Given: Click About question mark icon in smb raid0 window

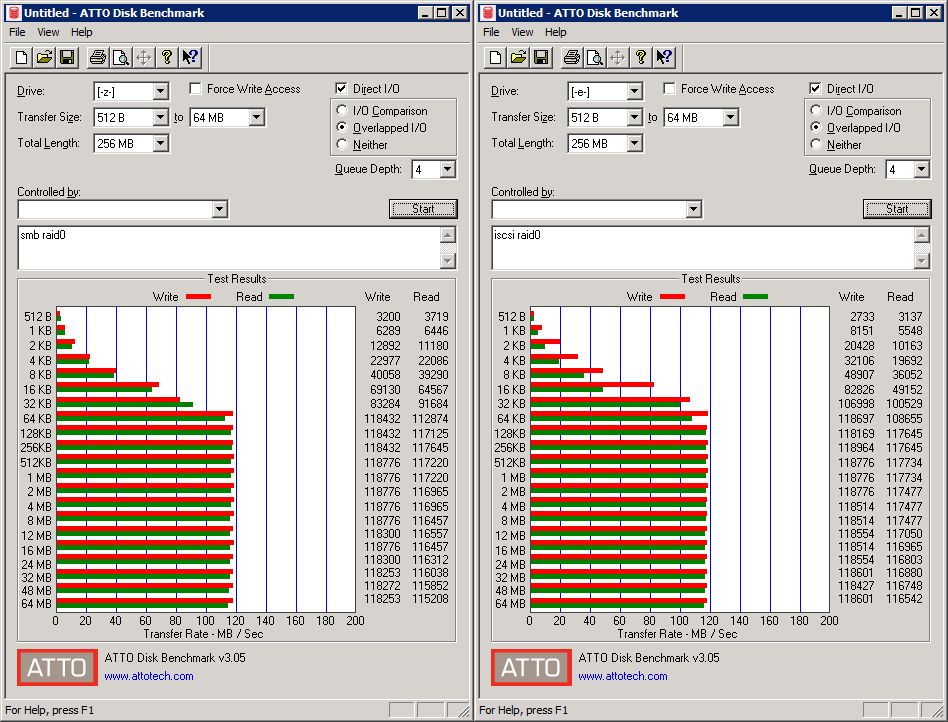Looking at the screenshot, I should [x=166, y=57].
